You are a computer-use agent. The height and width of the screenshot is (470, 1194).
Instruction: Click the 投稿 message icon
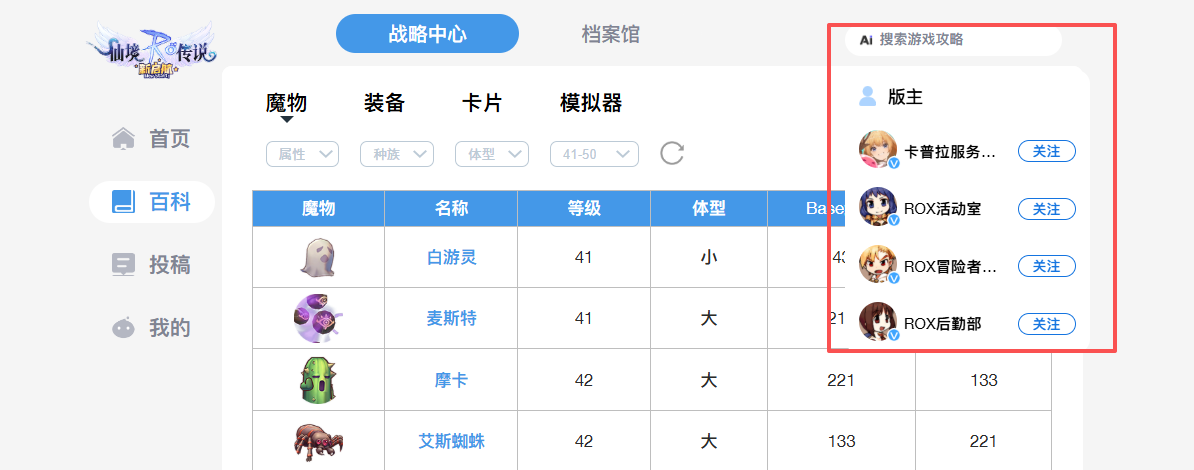[x=123, y=265]
